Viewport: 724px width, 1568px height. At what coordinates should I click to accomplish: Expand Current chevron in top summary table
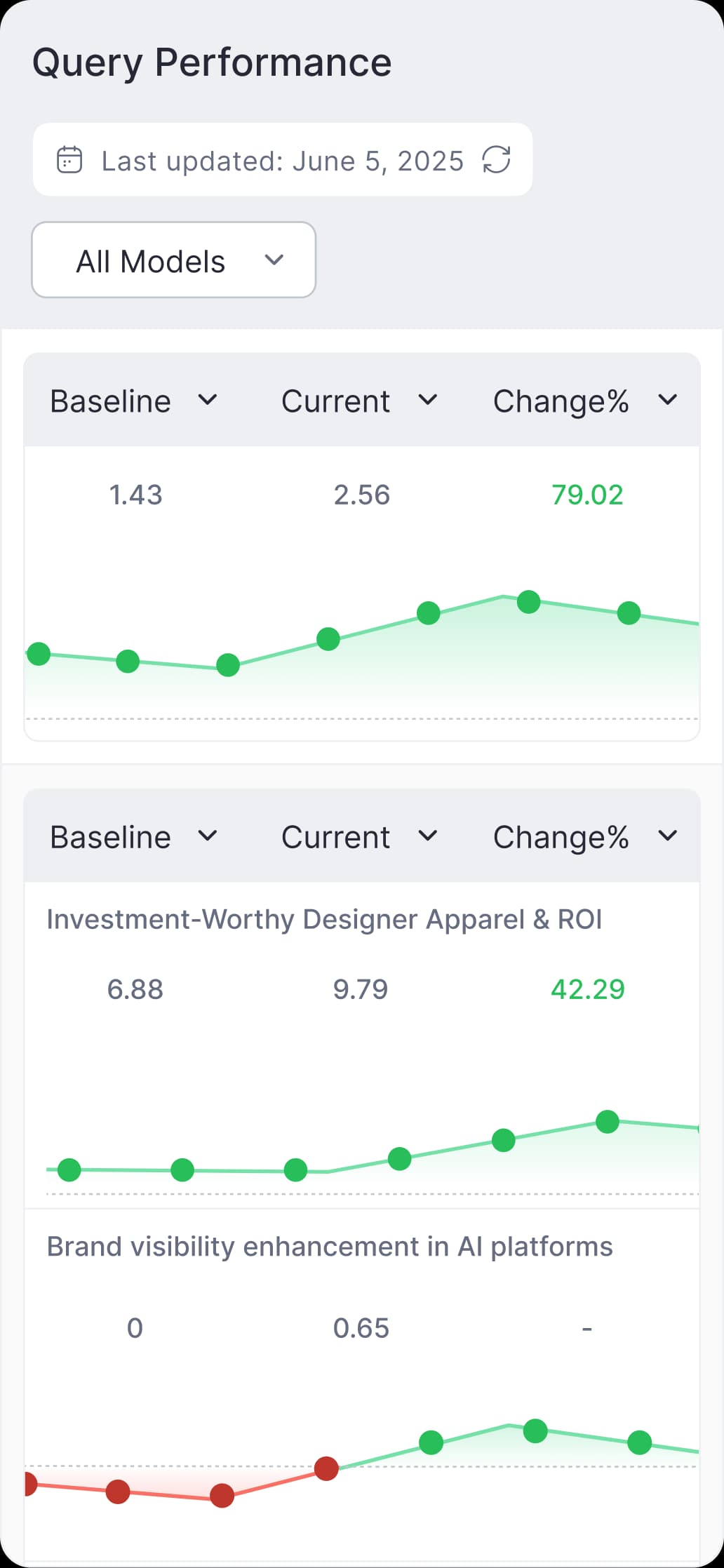428,400
